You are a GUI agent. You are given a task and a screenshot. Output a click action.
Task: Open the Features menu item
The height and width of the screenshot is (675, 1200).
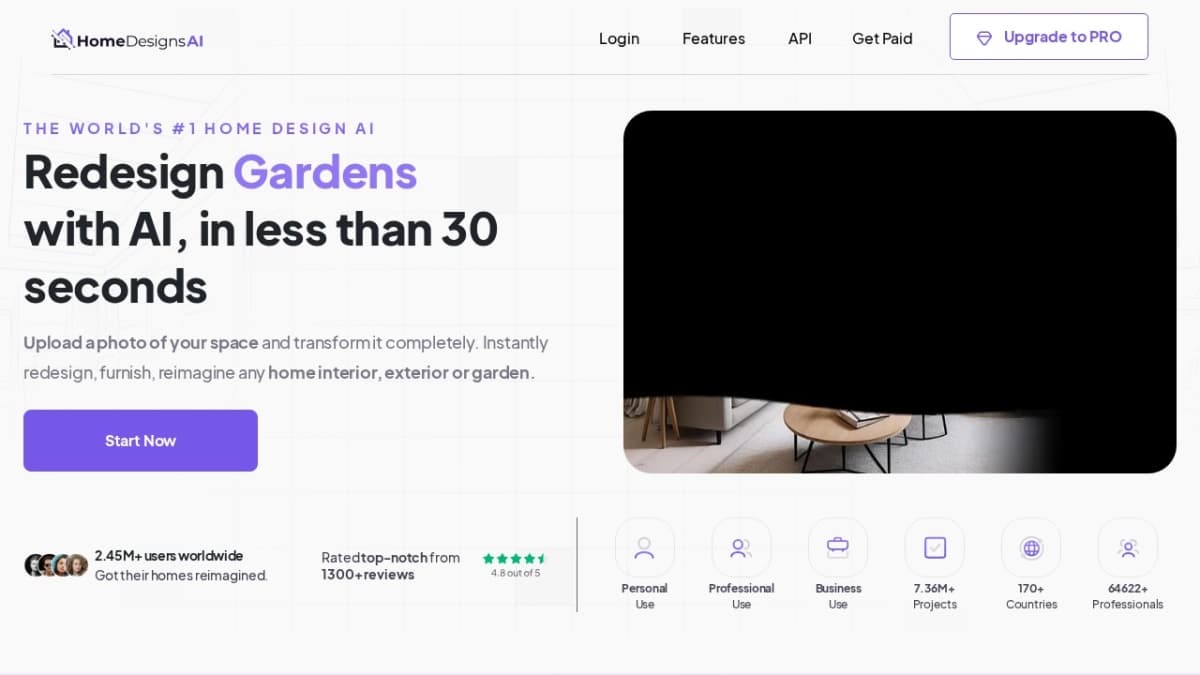click(x=713, y=38)
